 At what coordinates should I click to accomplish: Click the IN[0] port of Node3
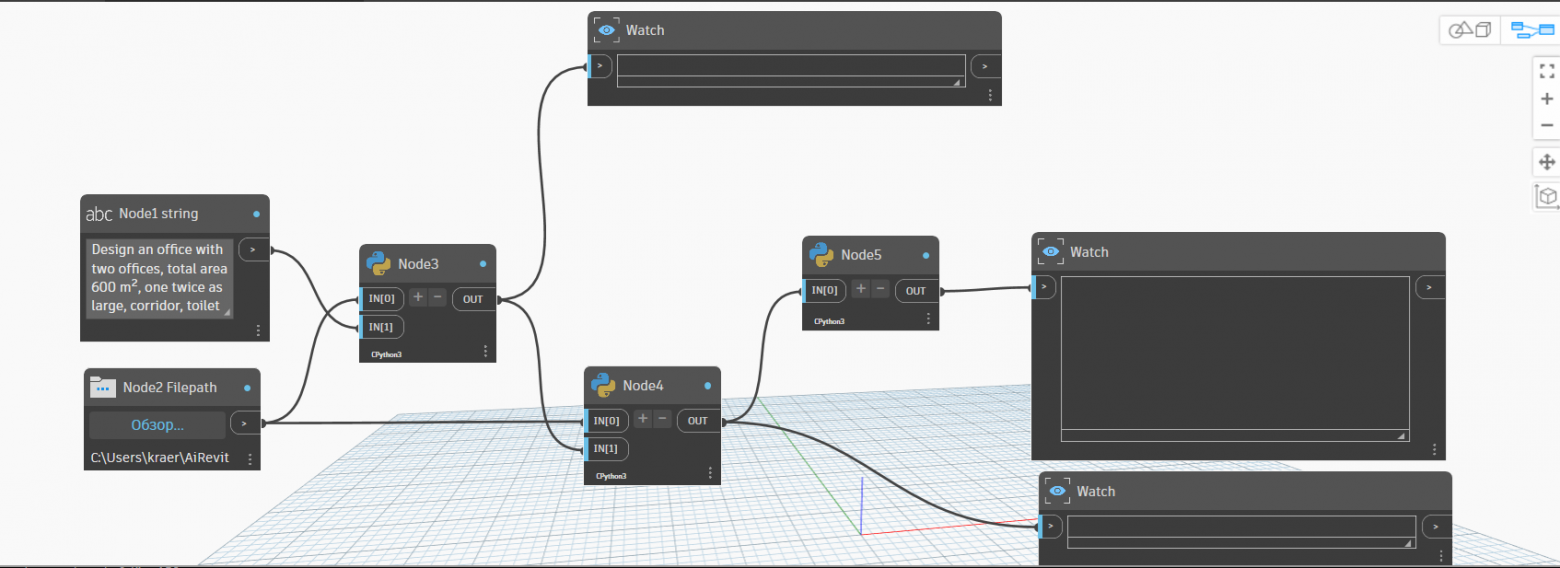pos(382,298)
